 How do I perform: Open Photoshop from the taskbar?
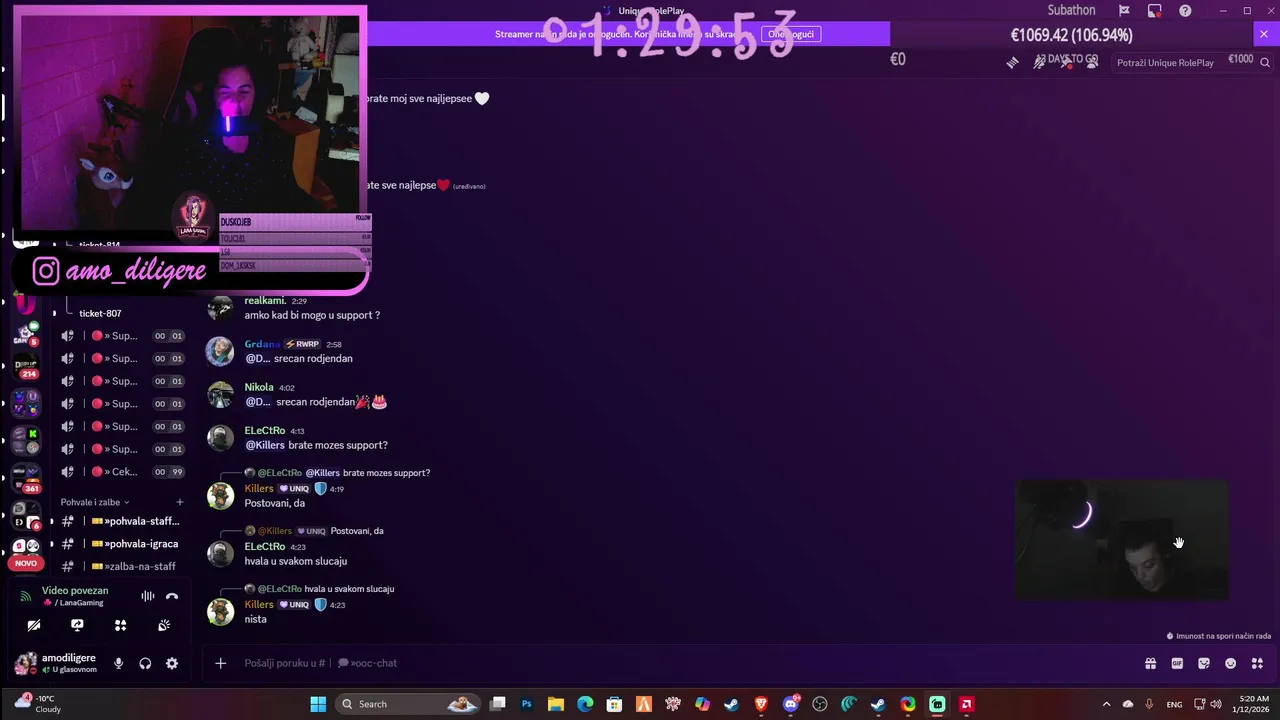[x=527, y=704]
